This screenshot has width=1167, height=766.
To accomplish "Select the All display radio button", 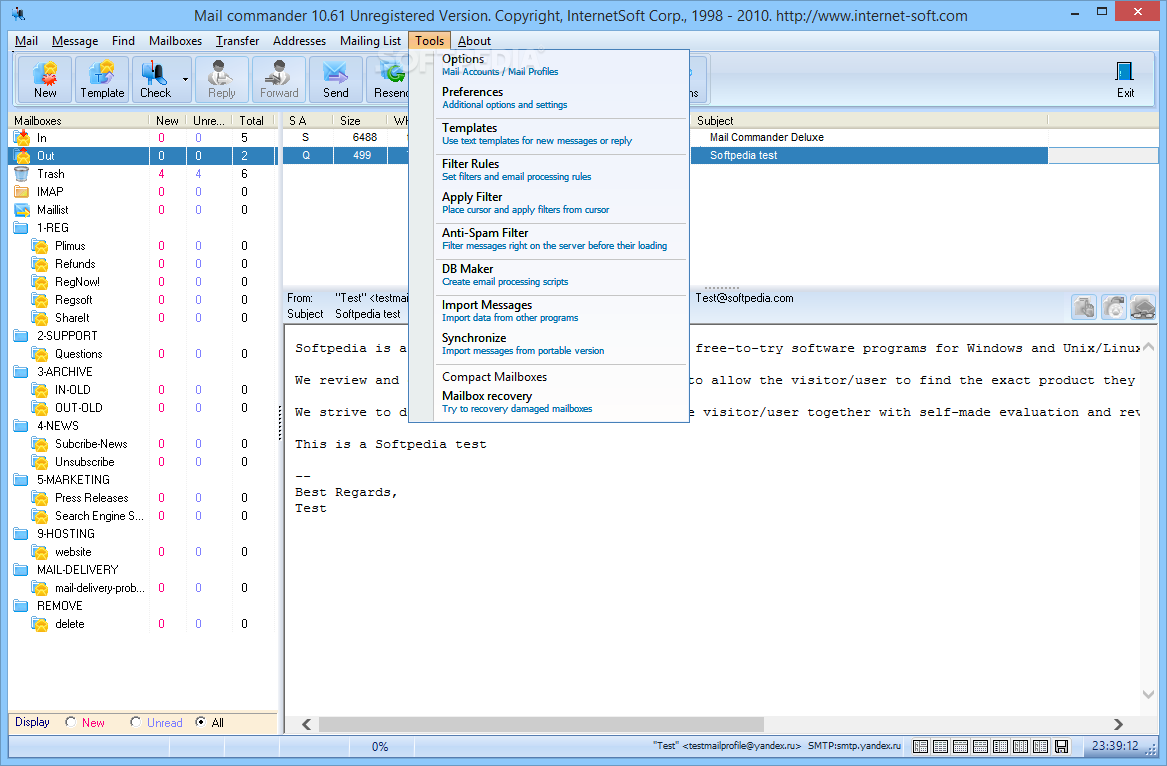I will [200, 722].
